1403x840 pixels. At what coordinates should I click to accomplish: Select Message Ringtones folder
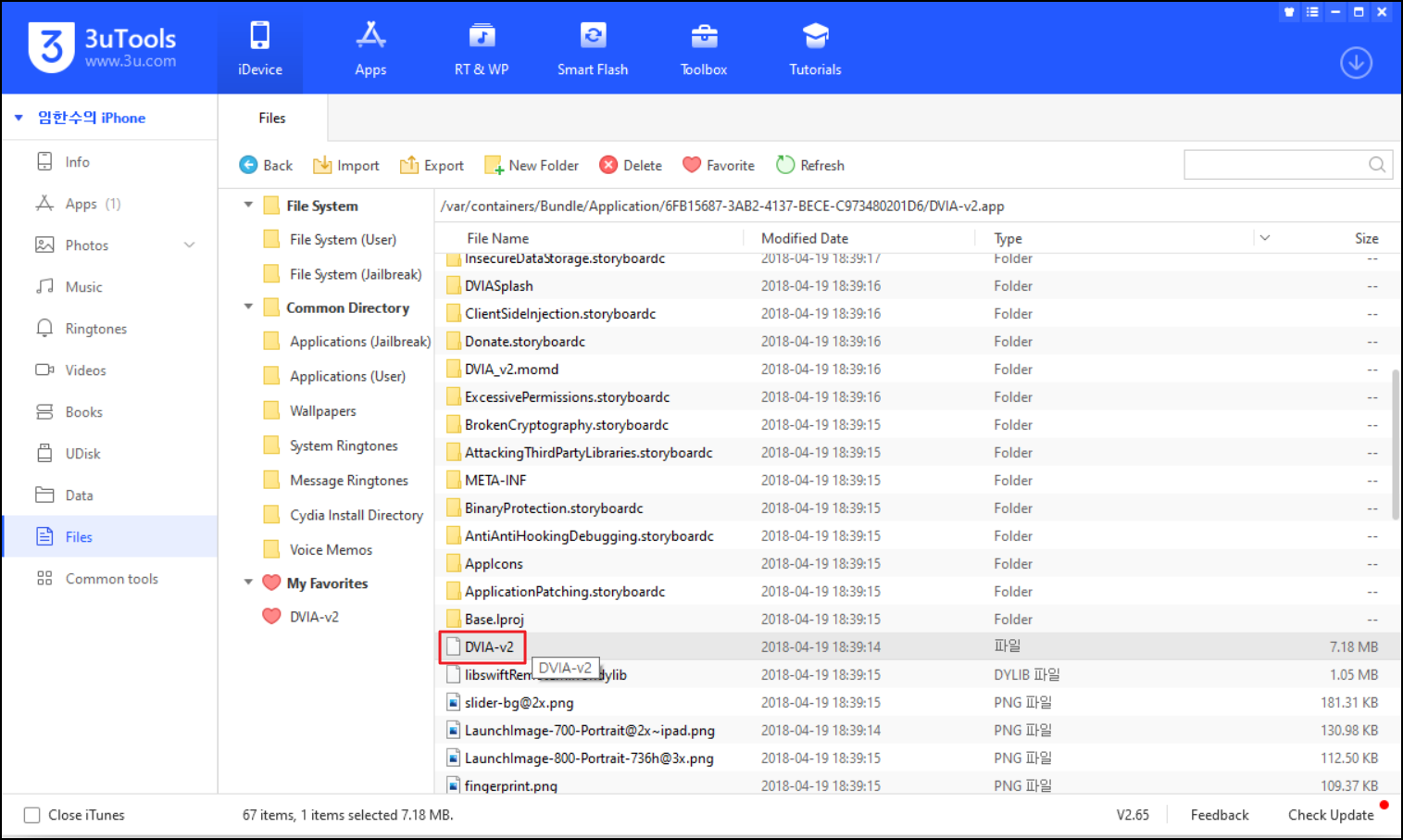(335, 481)
